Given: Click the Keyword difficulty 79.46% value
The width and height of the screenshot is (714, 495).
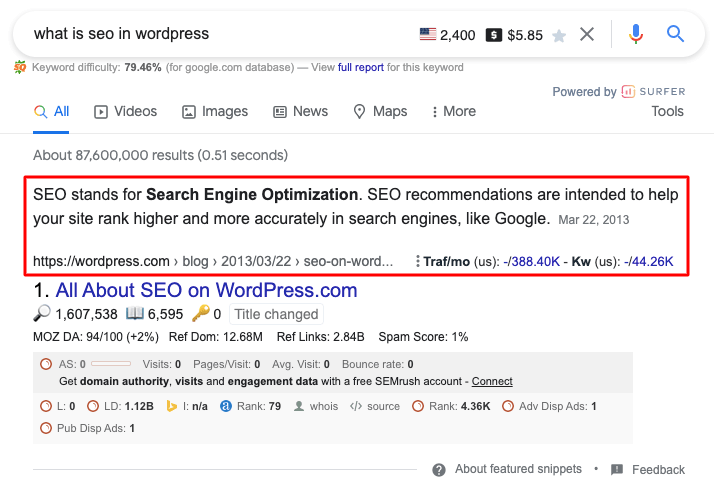Looking at the screenshot, I should pos(143,67).
